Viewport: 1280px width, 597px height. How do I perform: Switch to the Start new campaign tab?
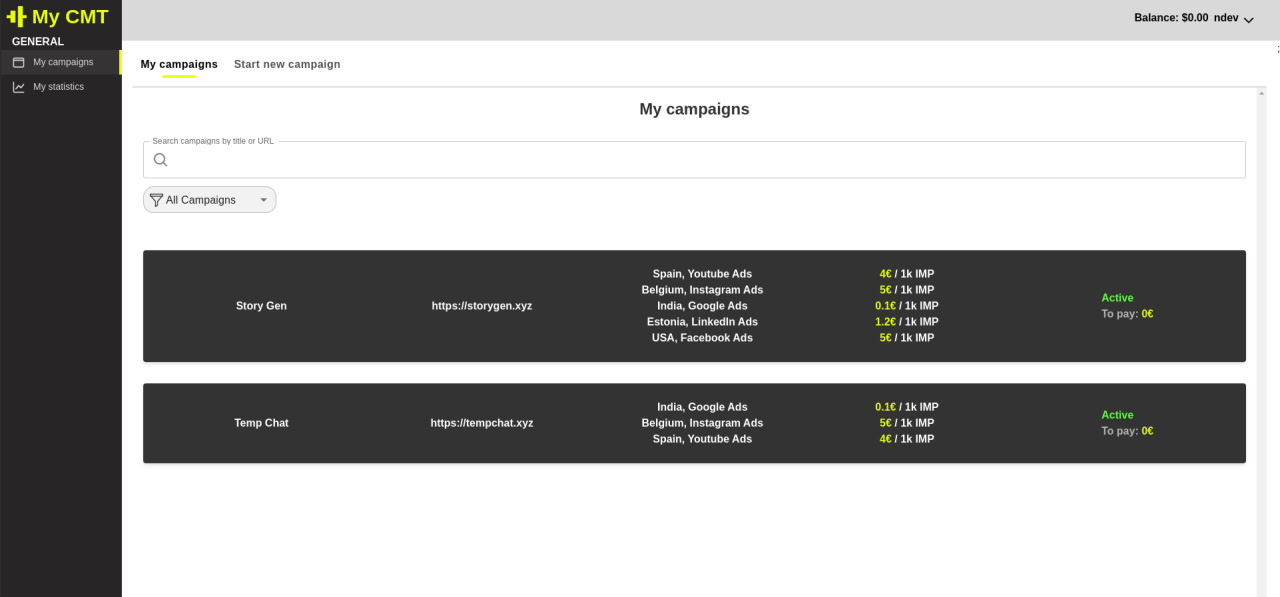[x=287, y=64]
